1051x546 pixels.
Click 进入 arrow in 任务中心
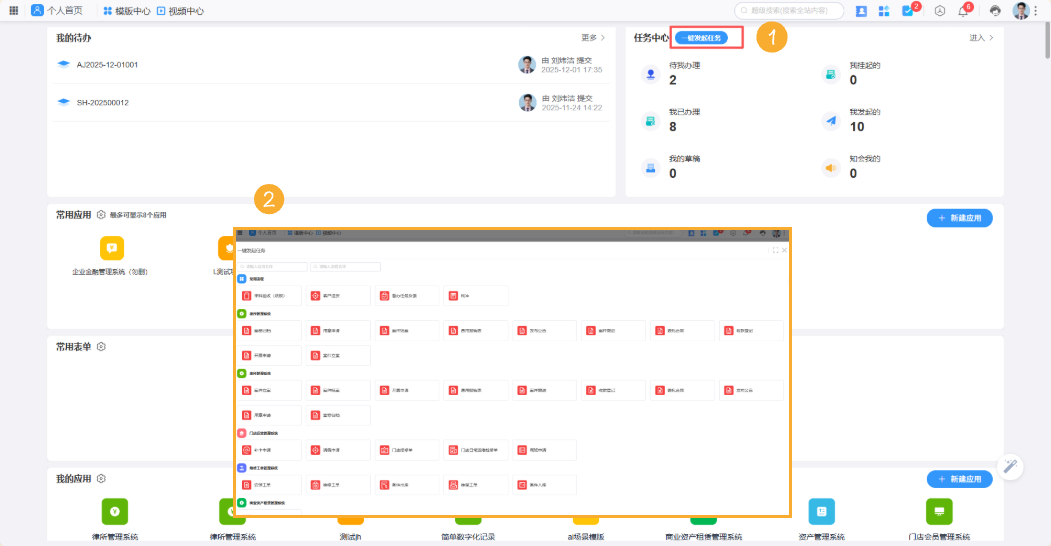click(x=982, y=38)
